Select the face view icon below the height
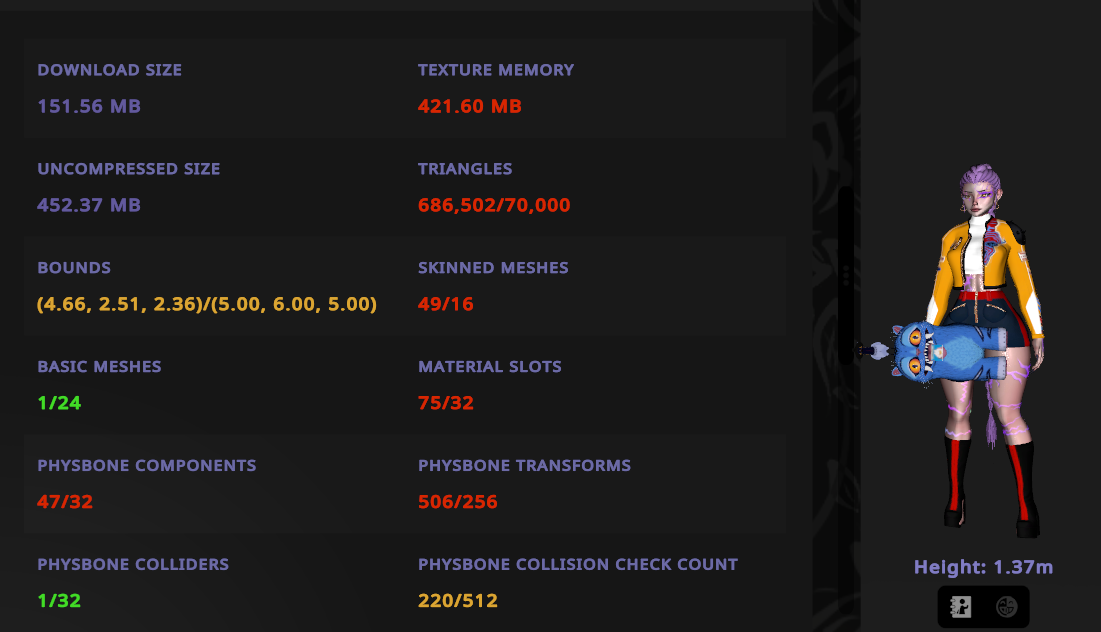Image resolution: width=1101 pixels, height=632 pixels. (1006, 607)
